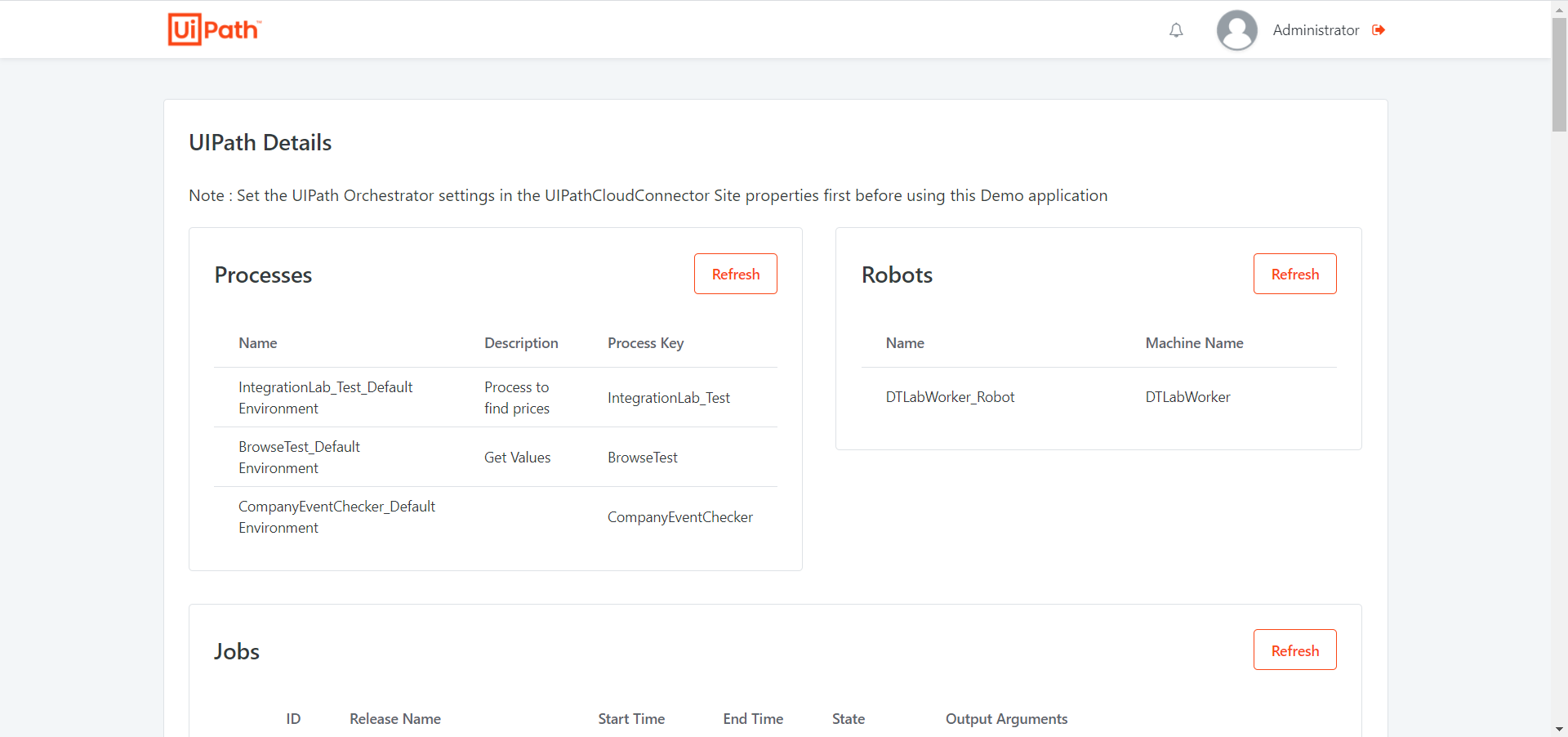Click the Description column header
The image size is (1568, 737).
coord(521,343)
